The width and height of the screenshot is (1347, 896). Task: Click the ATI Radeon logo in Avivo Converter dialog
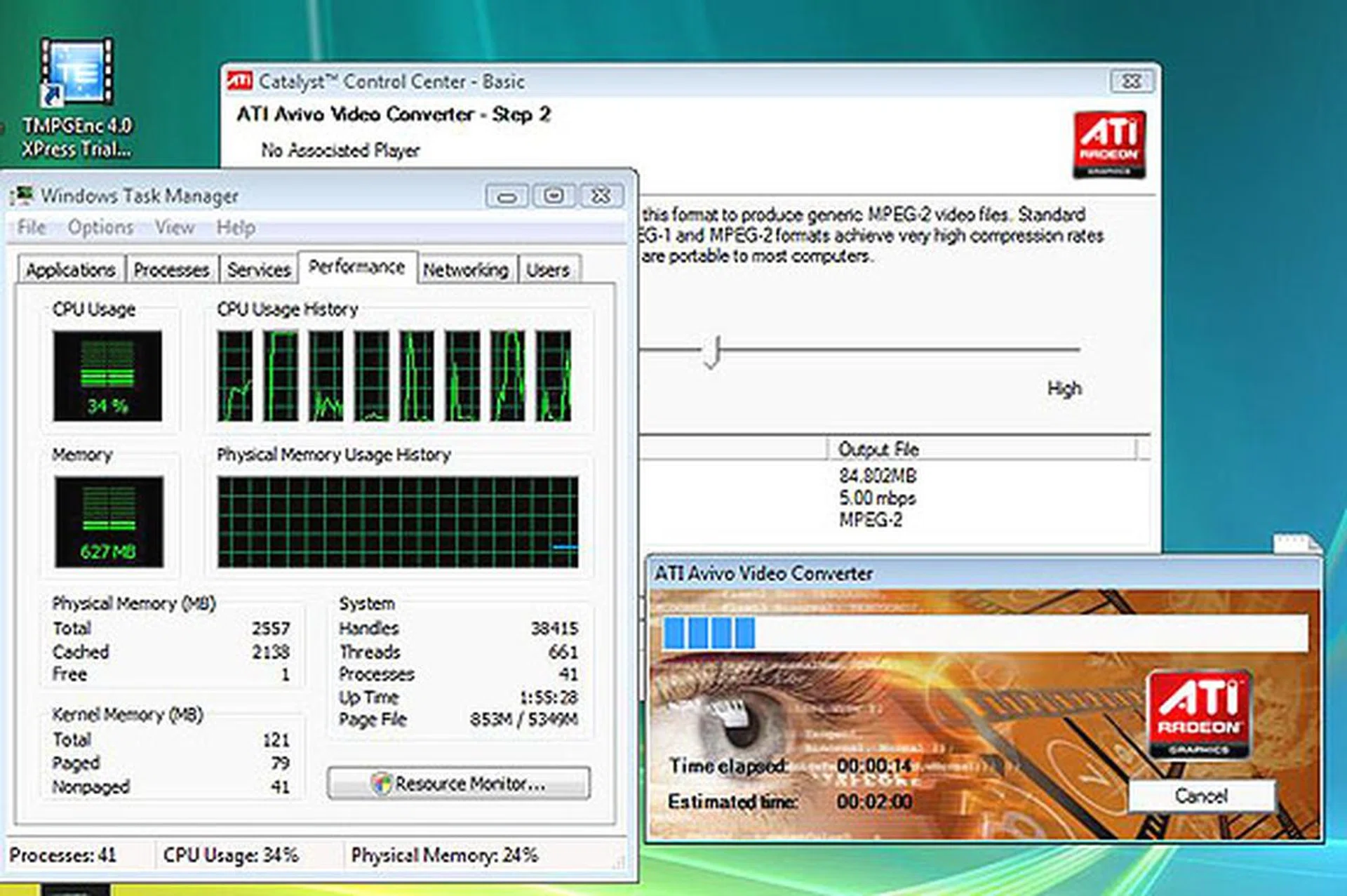(x=1199, y=715)
